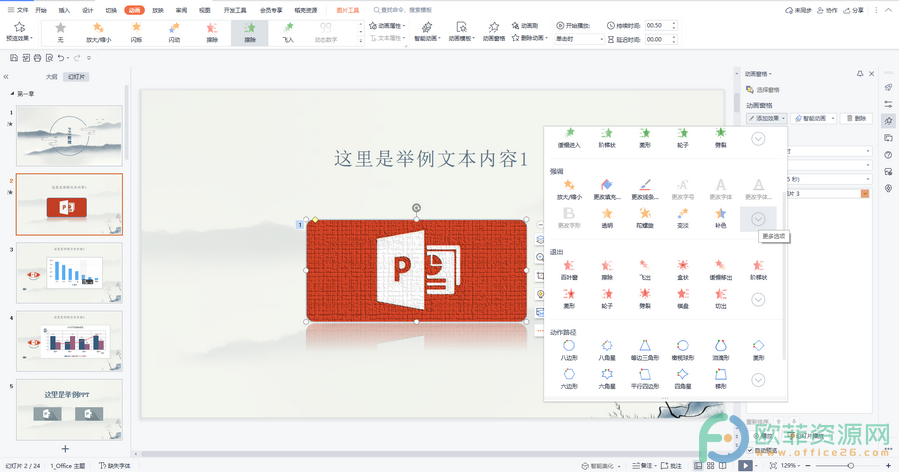Pin the 动画窗格 task pane

pyautogui.click(x=859, y=73)
